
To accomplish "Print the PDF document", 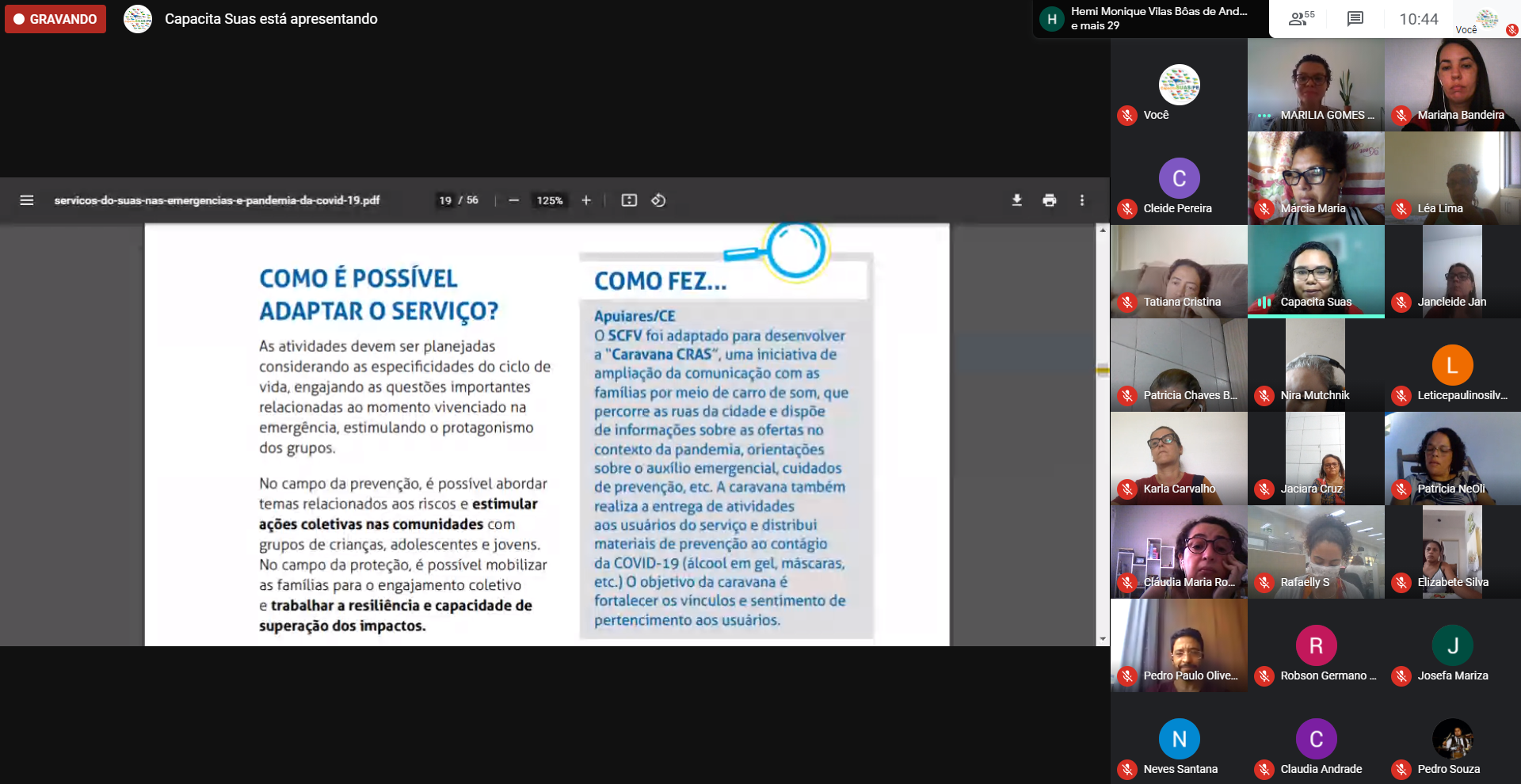I will point(1050,200).
